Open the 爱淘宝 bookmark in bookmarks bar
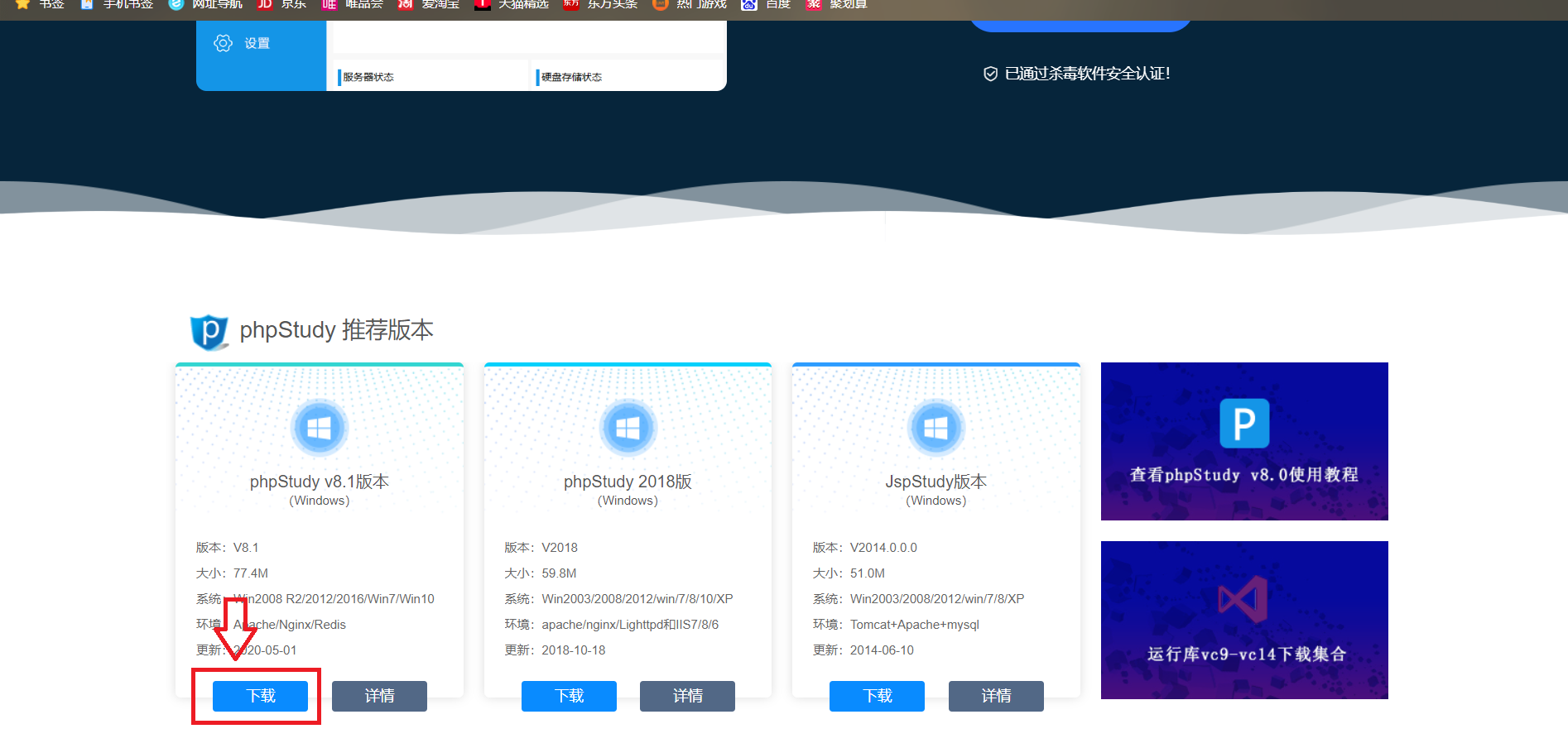Image resolution: width=1568 pixels, height=748 pixels. pyautogui.click(x=429, y=4)
